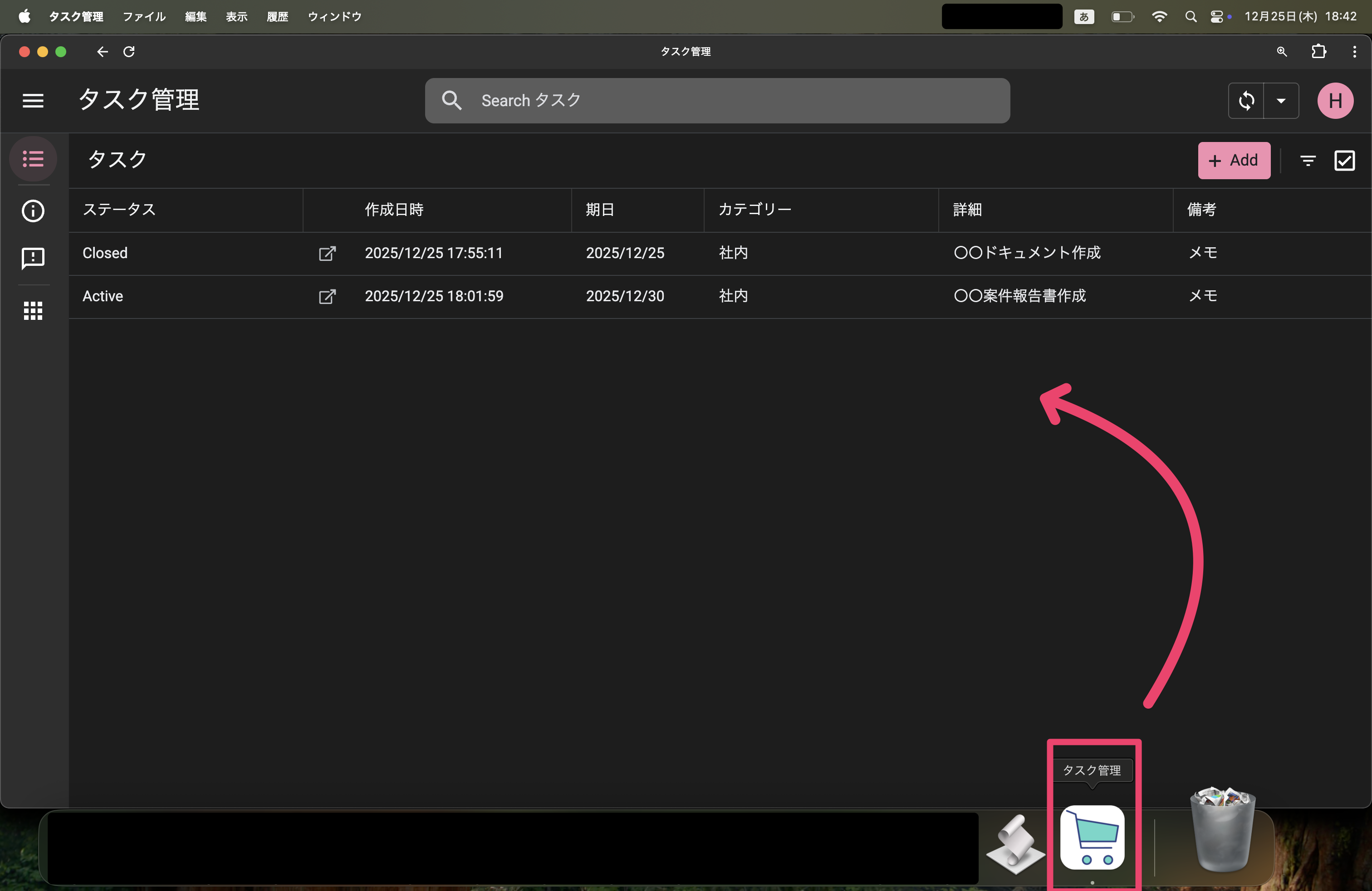Image resolution: width=1372 pixels, height=891 pixels.
Task: Open the apps grid sidebar icon
Action: point(33,311)
